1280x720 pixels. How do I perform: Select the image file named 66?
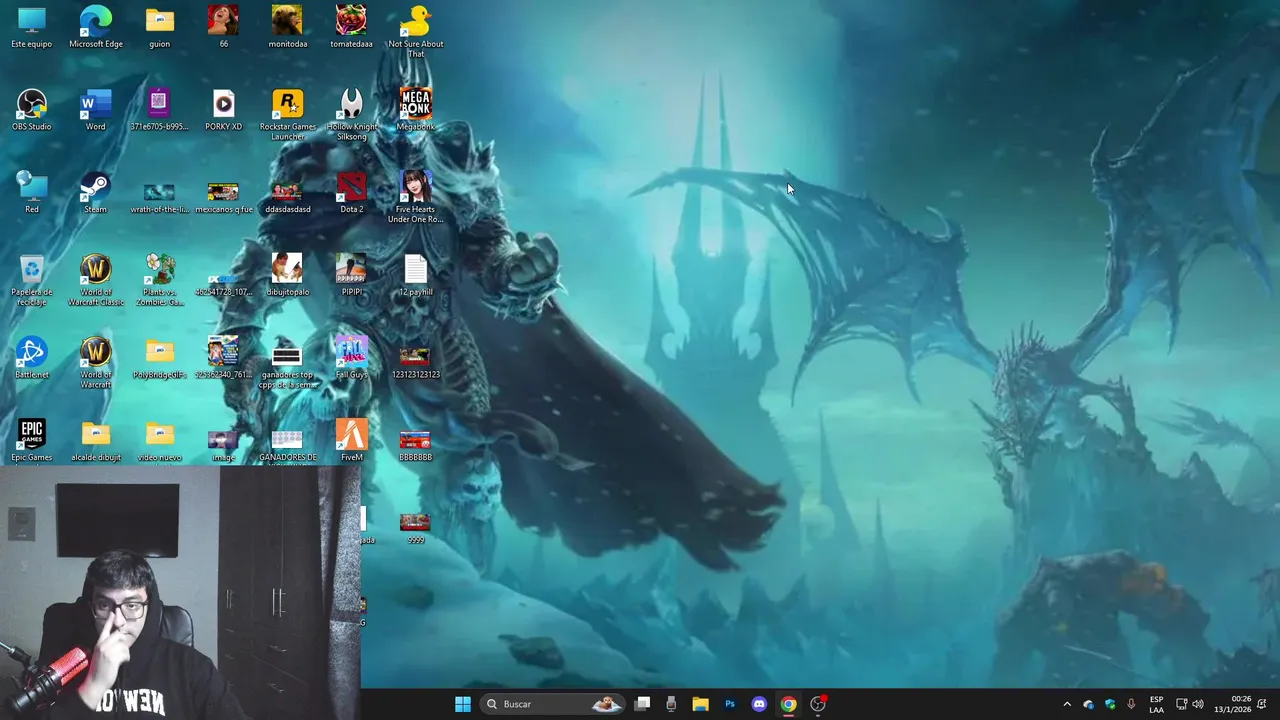click(223, 27)
